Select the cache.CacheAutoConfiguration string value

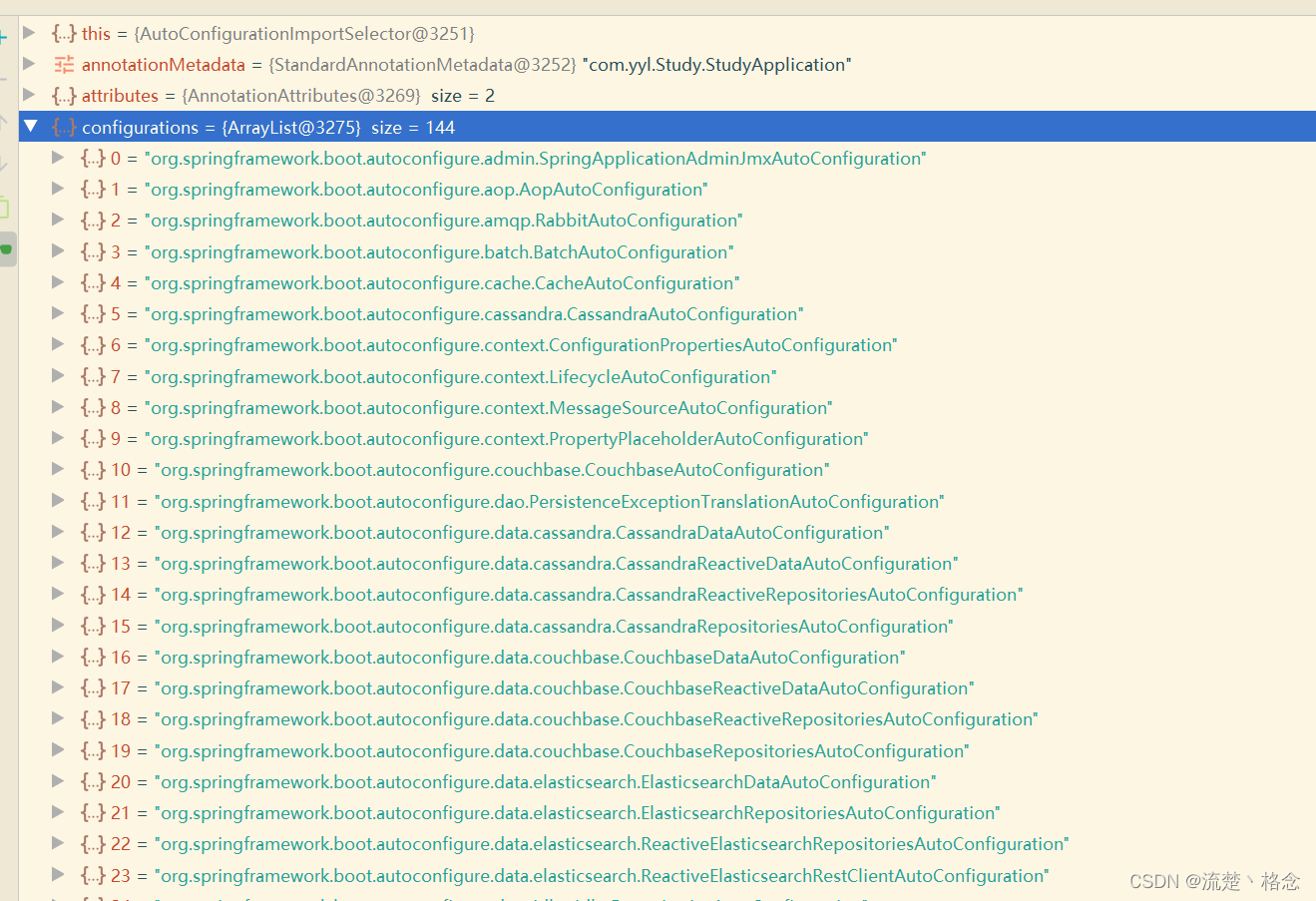442,283
